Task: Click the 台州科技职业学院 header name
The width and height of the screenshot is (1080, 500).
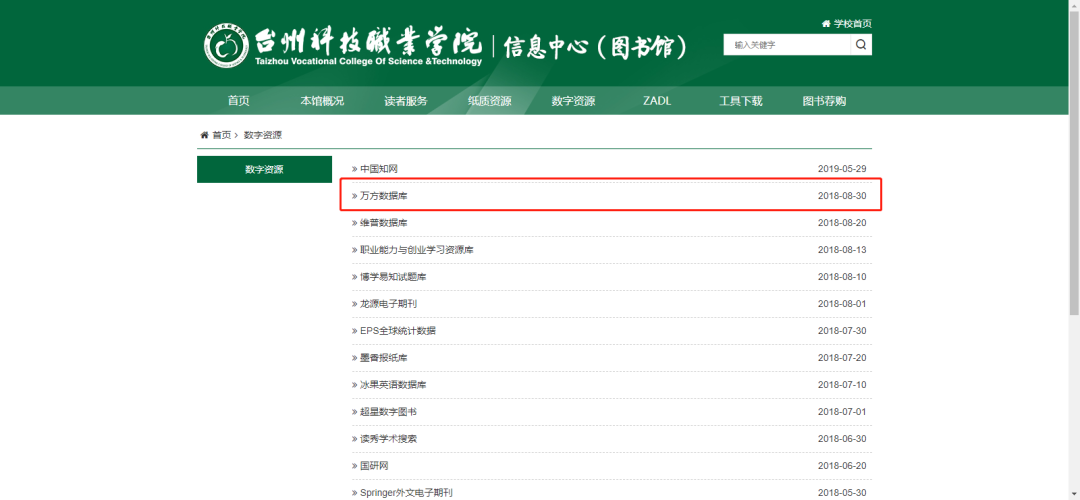Action: (x=368, y=42)
